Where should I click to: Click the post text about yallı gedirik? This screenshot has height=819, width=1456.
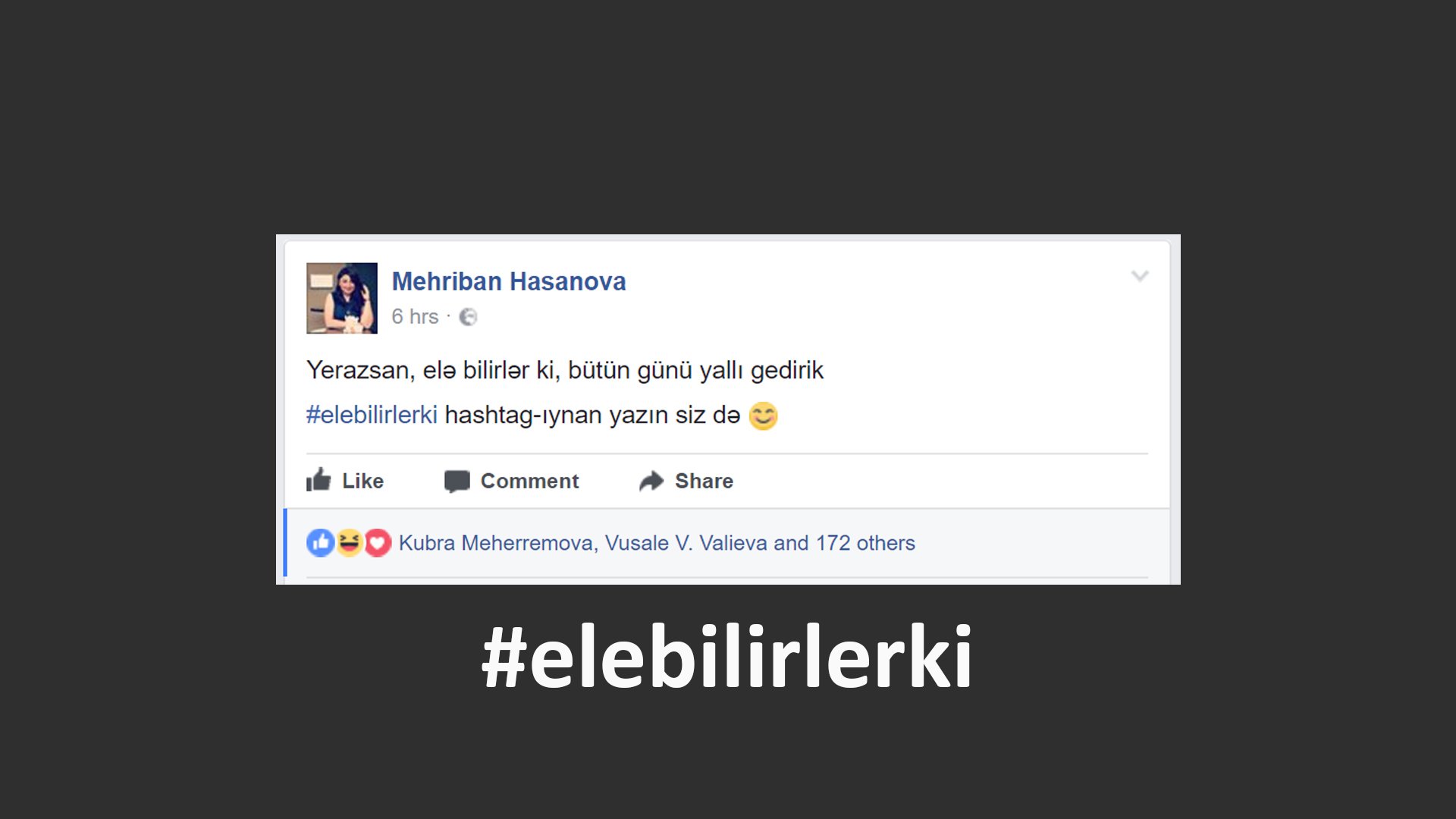(565, 370)
